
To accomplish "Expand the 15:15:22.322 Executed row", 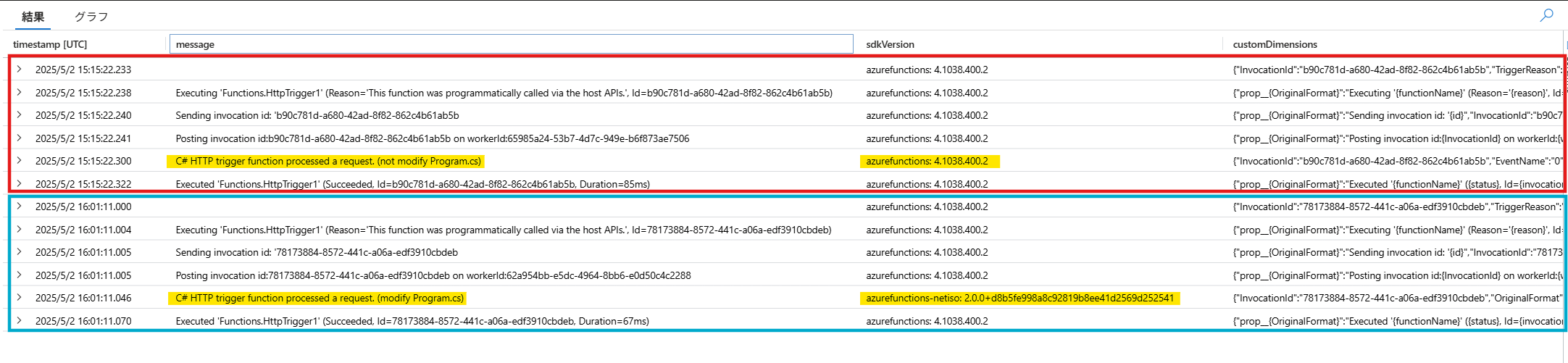I will [20, 184].
